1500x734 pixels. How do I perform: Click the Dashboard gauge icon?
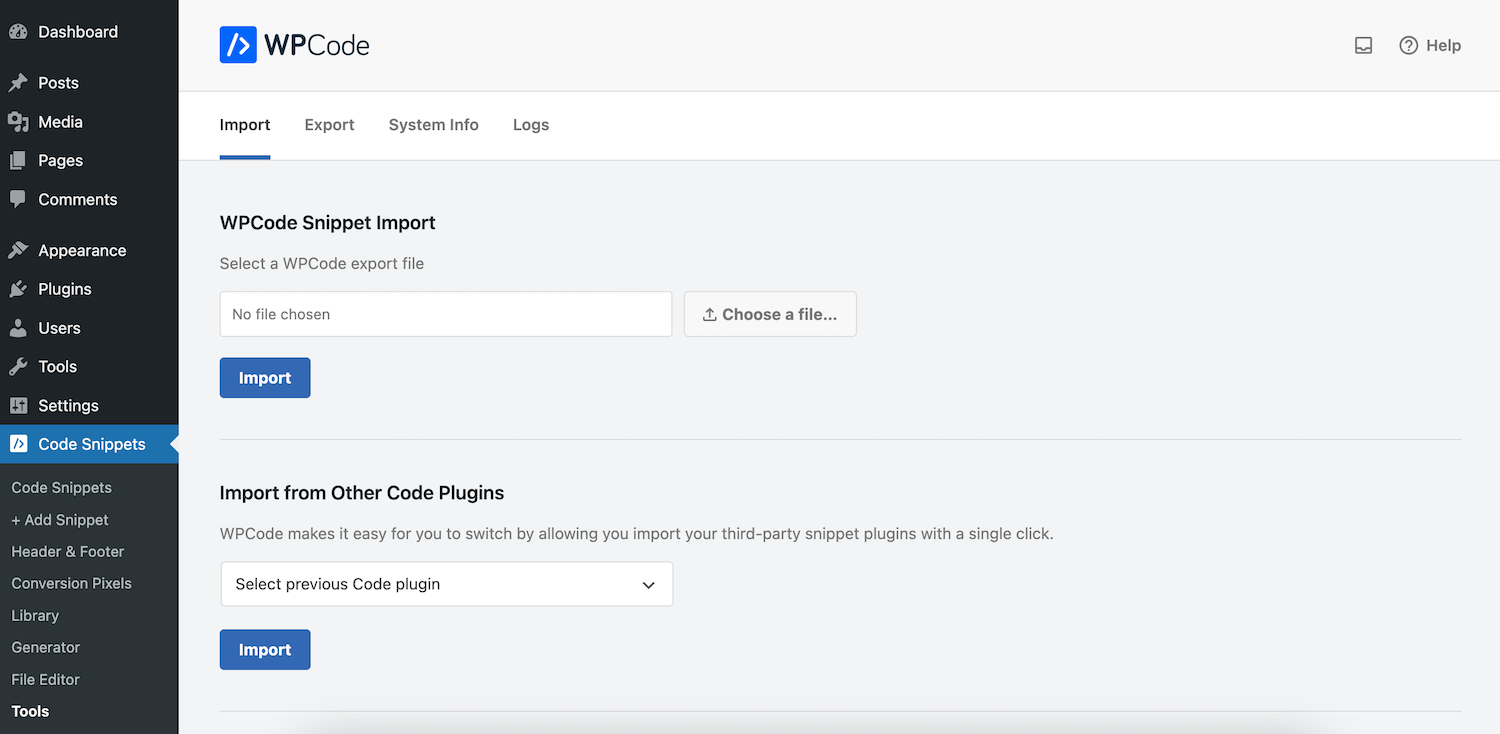pyautogui.click(x=18, y=32)
